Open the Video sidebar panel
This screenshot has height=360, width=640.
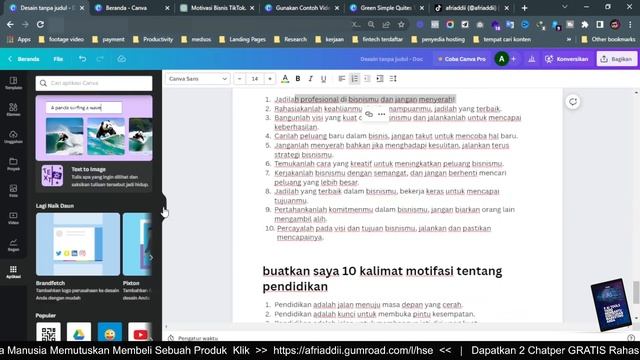coord(13,218)
